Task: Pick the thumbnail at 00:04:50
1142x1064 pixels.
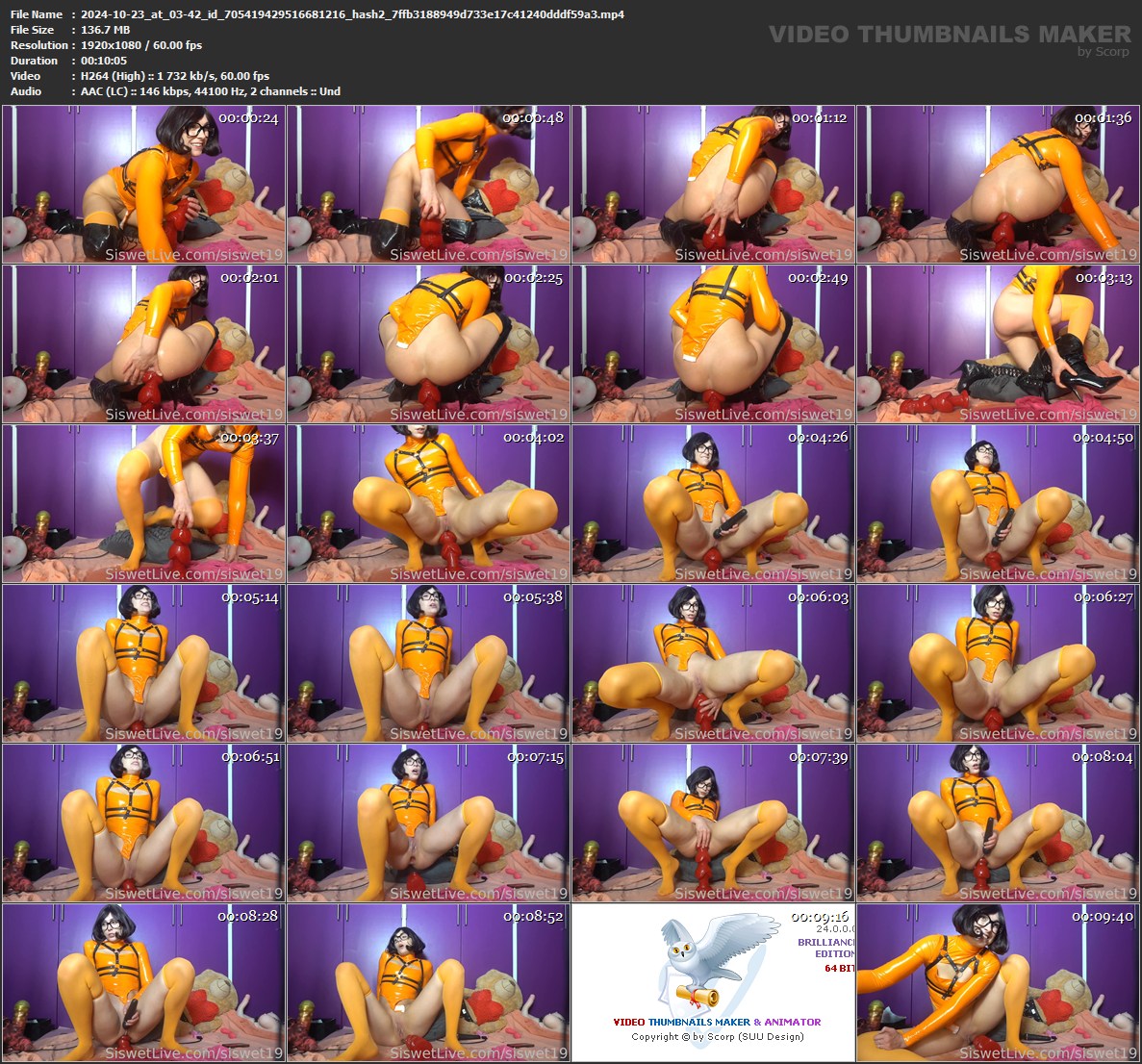Action: (x=998, y=503)
